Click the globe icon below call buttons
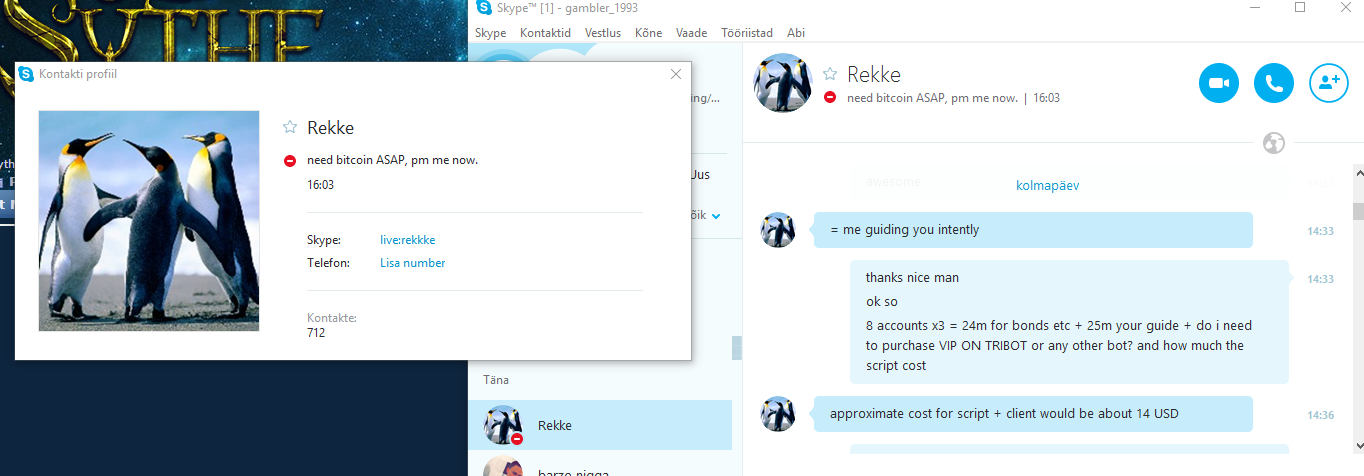 coord(1274,142)
